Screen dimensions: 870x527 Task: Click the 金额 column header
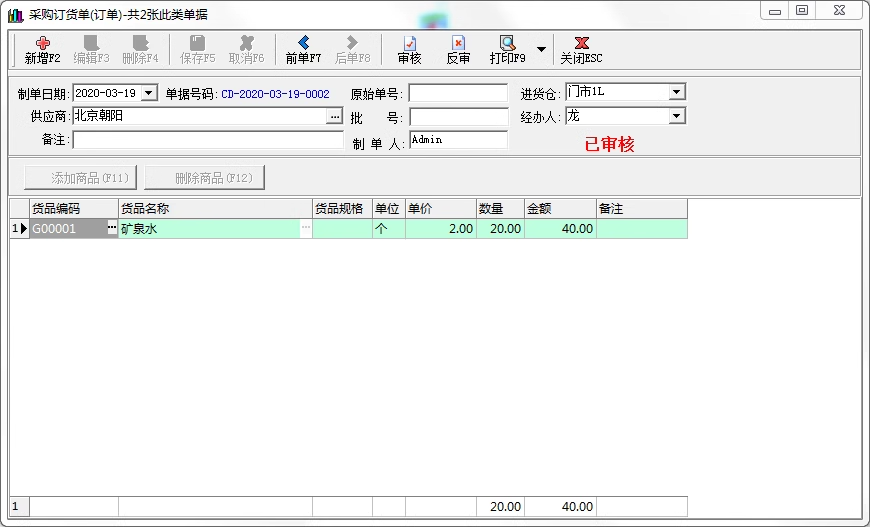pos(560,209)
